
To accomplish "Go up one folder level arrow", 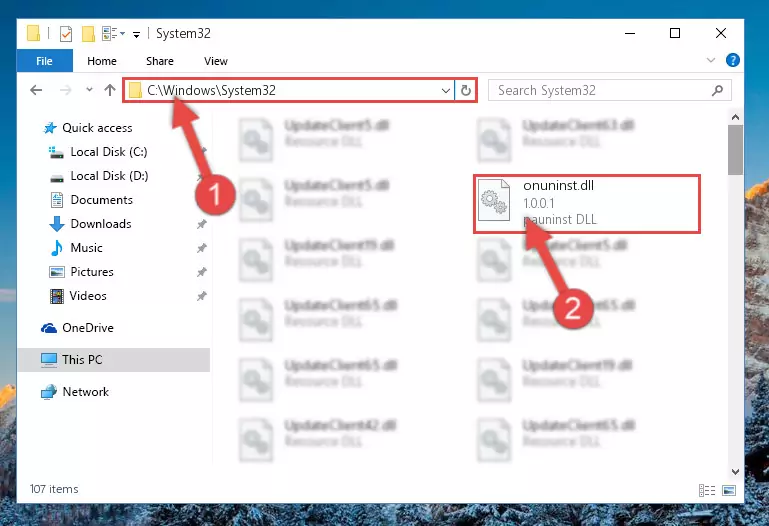I will [x=110, y=90].
